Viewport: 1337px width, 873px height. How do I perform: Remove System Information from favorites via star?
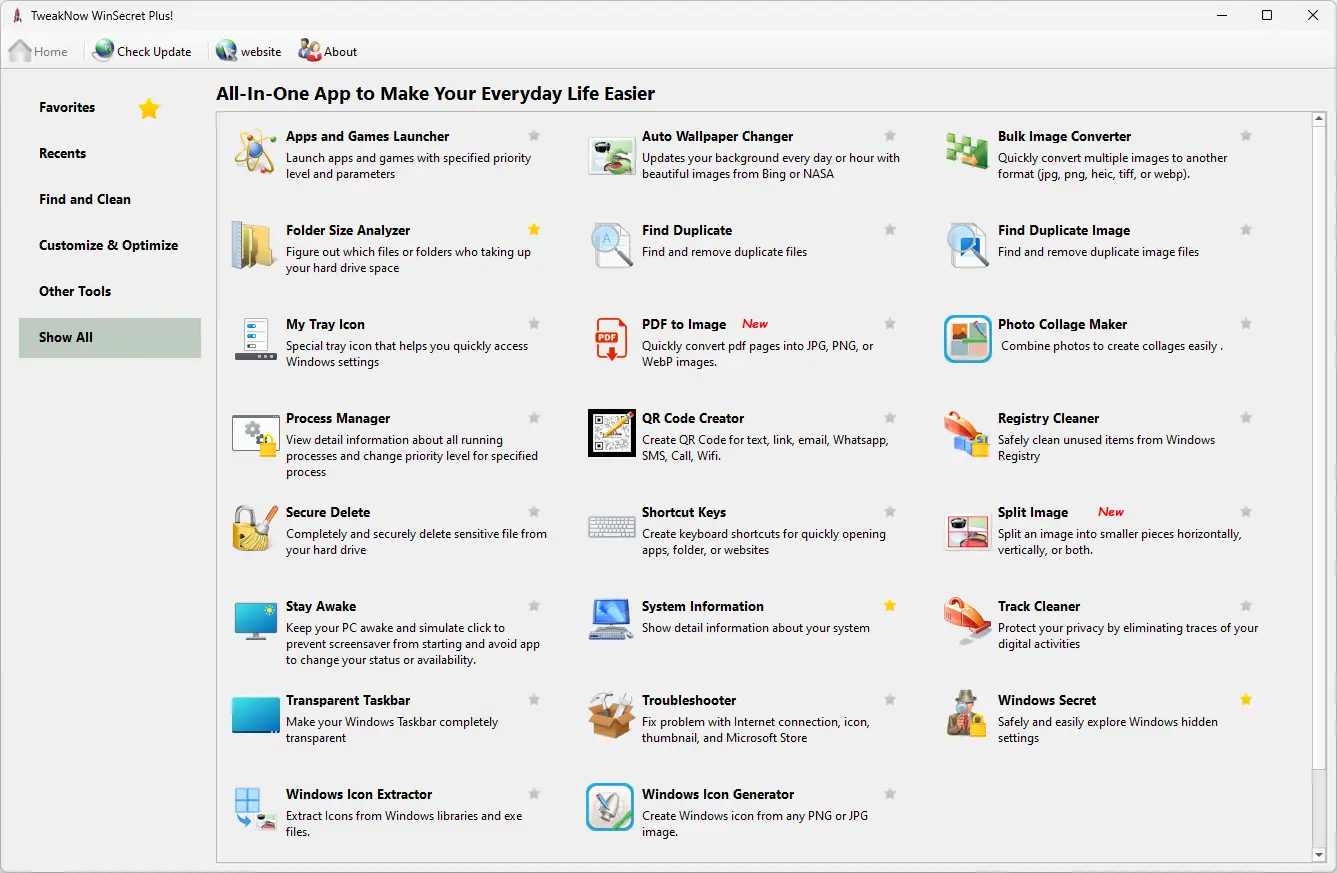(890, 606)
